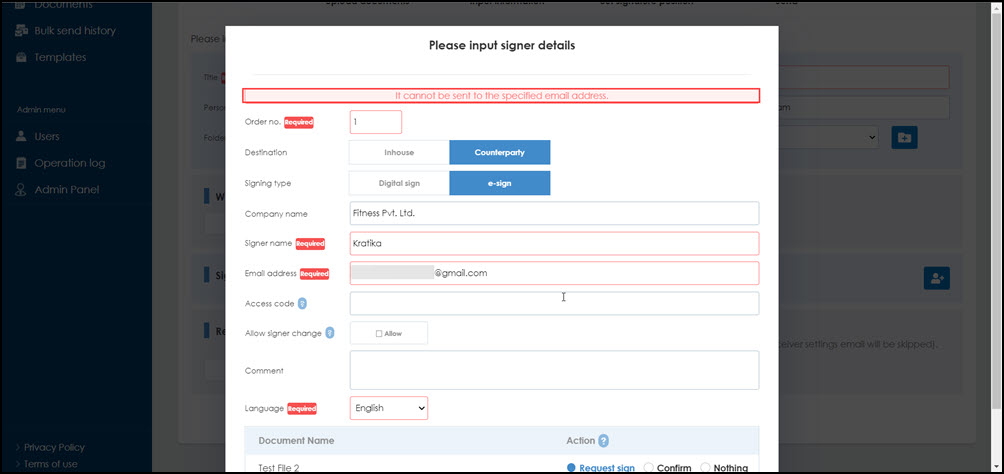Screen dimensions: 1004x474
Task: Select Counterparty destination
Action: click(x=499, y=152)
